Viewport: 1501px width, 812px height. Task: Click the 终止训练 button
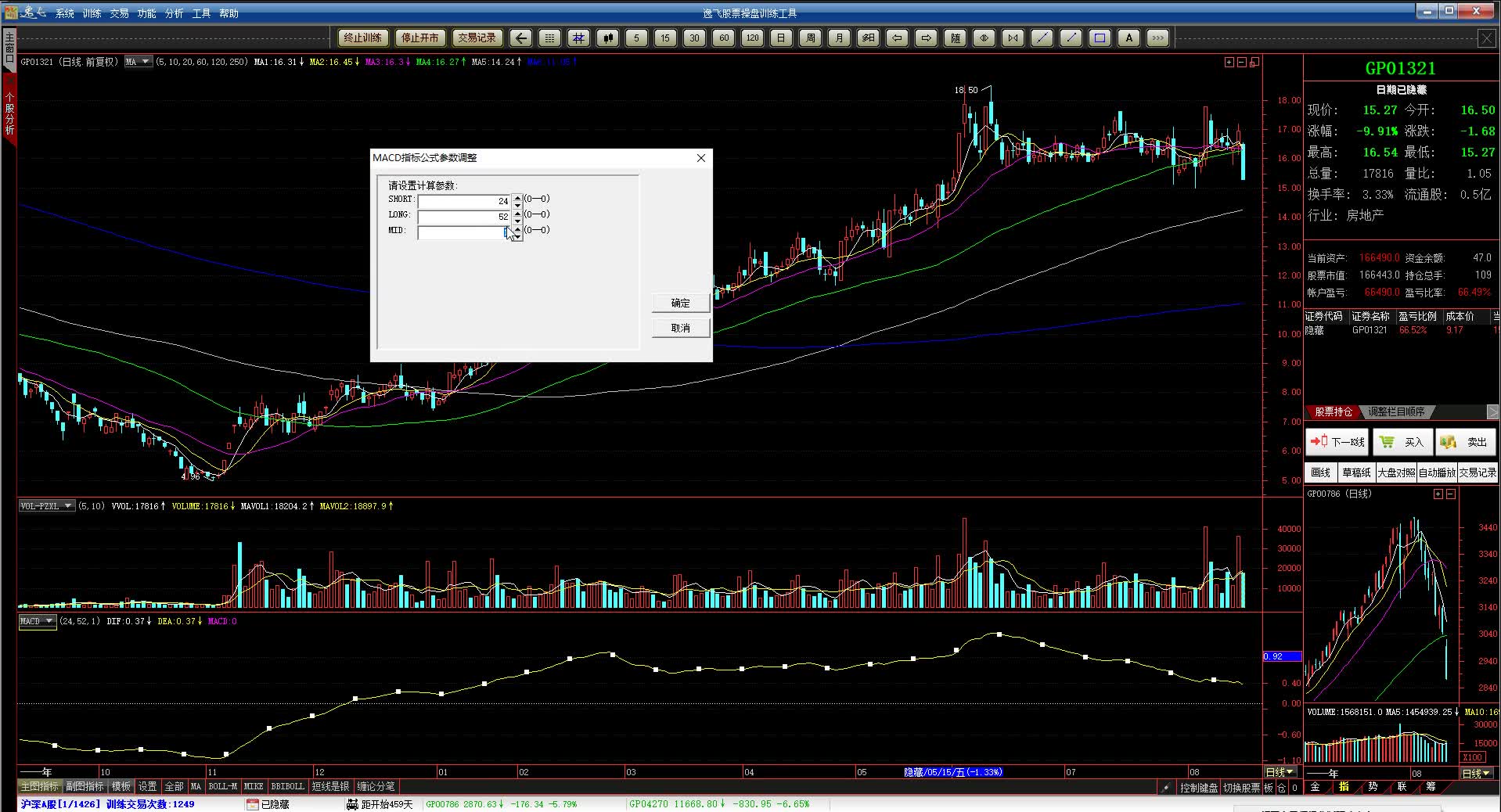click(363, 38)
